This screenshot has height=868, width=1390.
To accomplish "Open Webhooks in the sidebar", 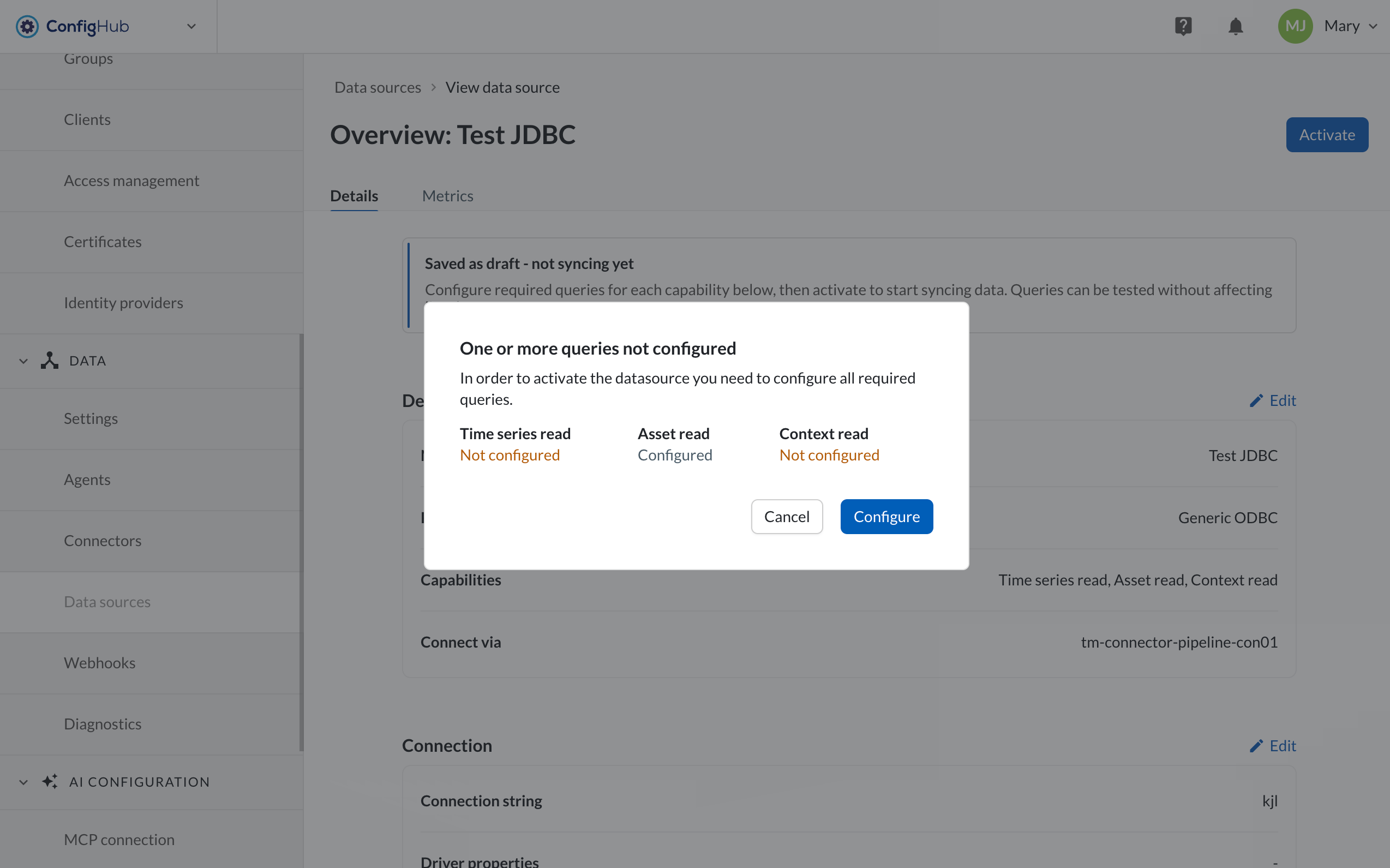I will click(151, 663).
